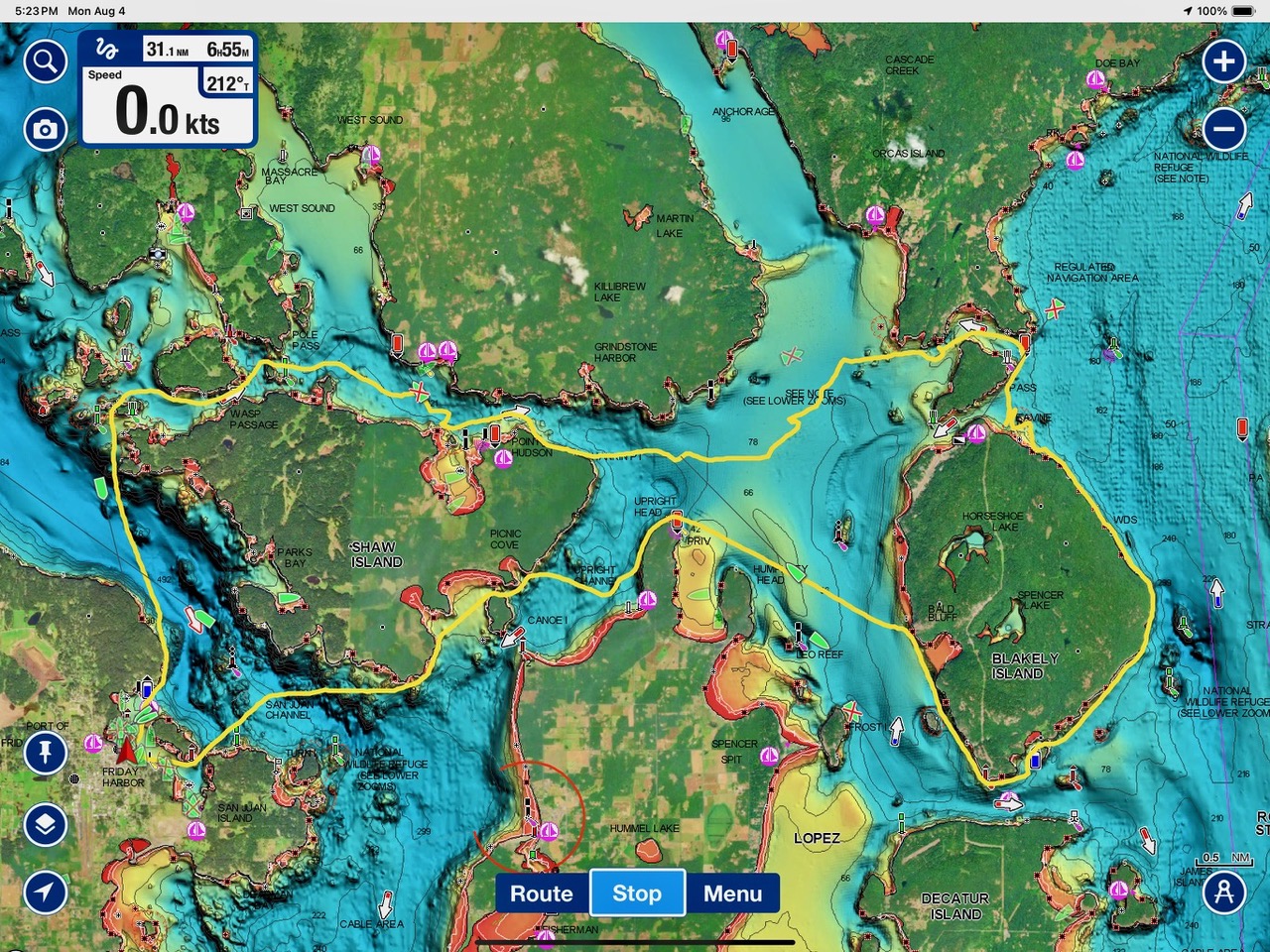Zoom in with the plus button
Screen dimensions: 1270x952
(1224, 62)
